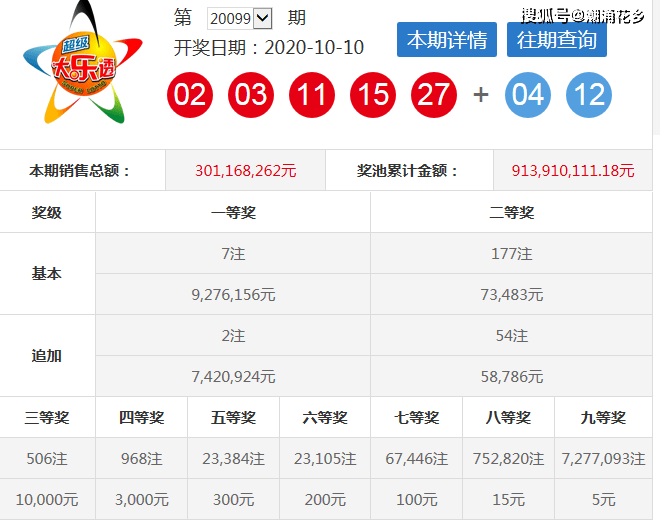Click the 23,105注 cell
Image resolution: width=660 pixels, height=520 pixels.
(325, 459)
